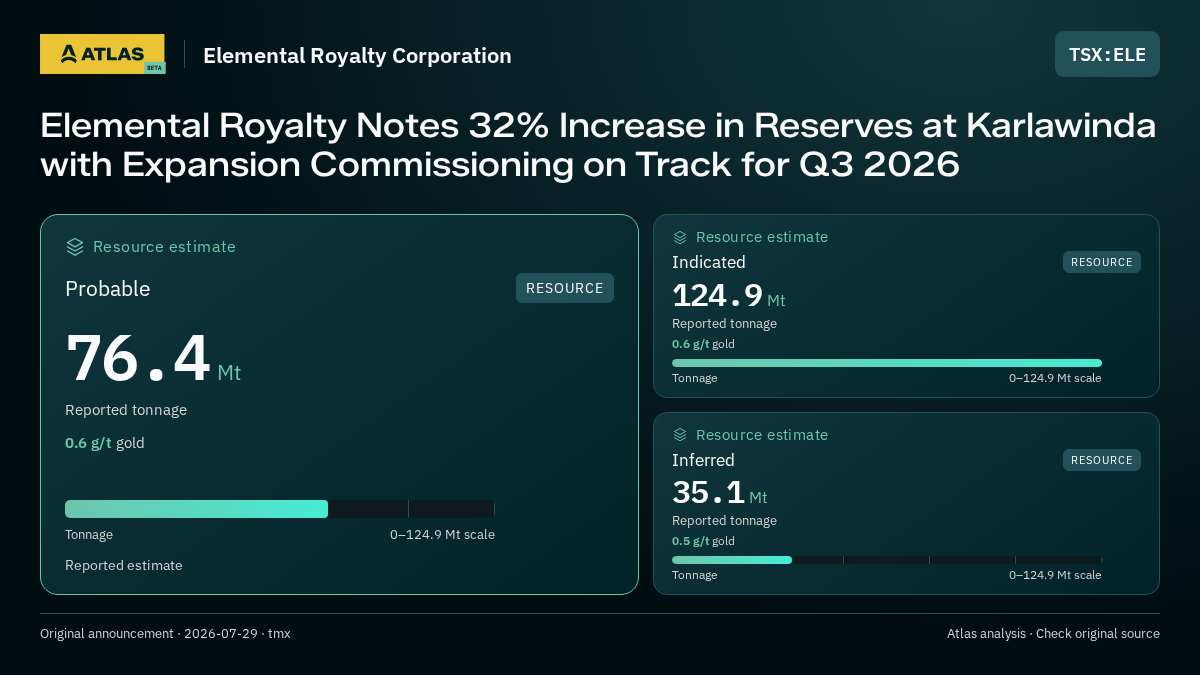Click the Probable category label
The width and height of the screenshot is (1200, 675).
(x=108, y=289)
